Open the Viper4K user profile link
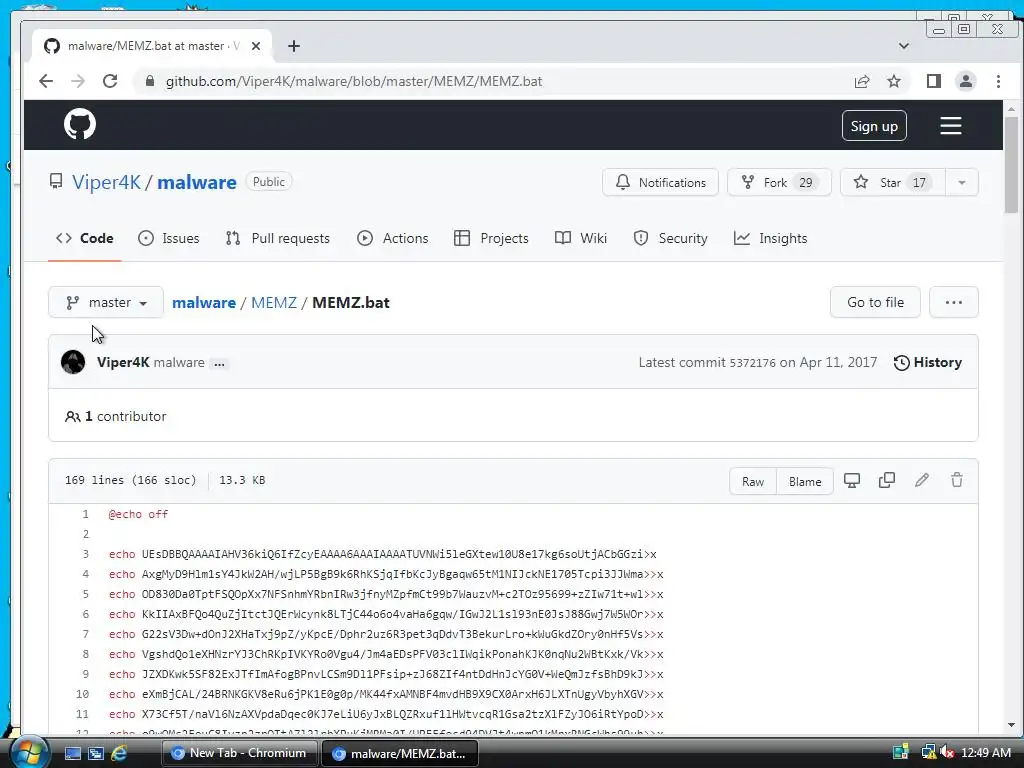1024x768 pixels. point(106,182)
